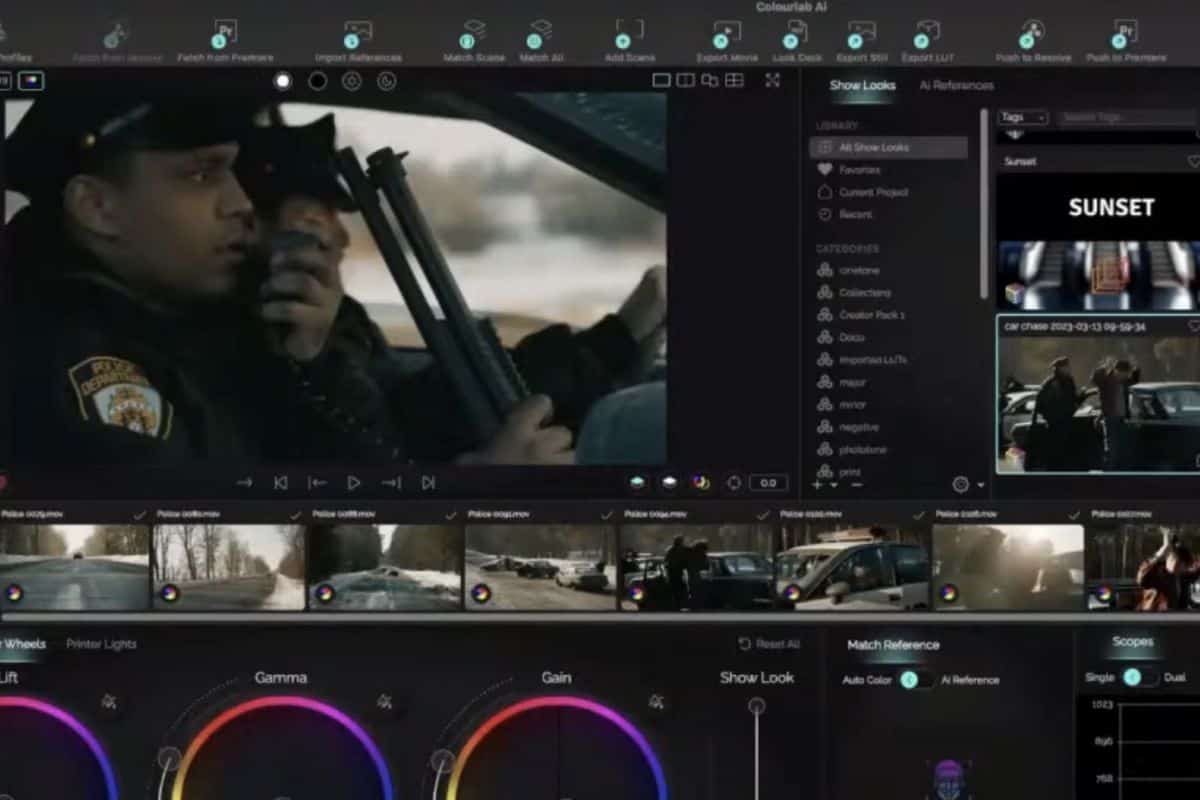Toggle checkmark on third Police clip
The width and height of the screenshot is (1200, 800).
click(451, 515)
